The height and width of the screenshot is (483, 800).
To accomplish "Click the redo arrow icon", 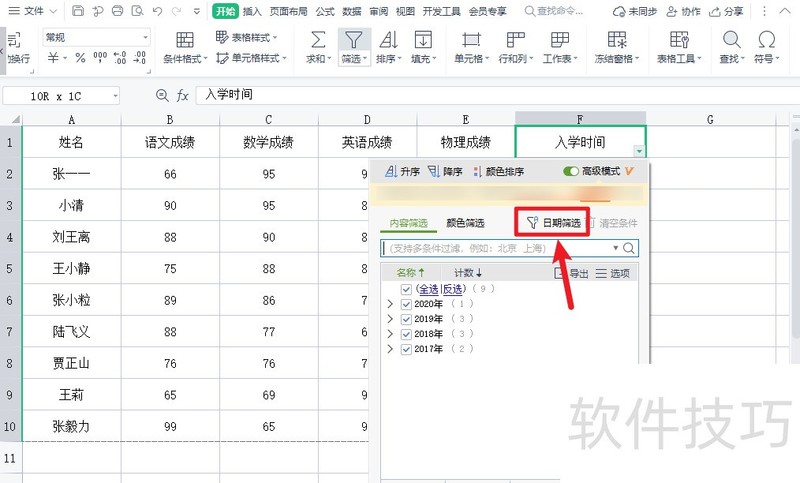I will tap(176, 11).
